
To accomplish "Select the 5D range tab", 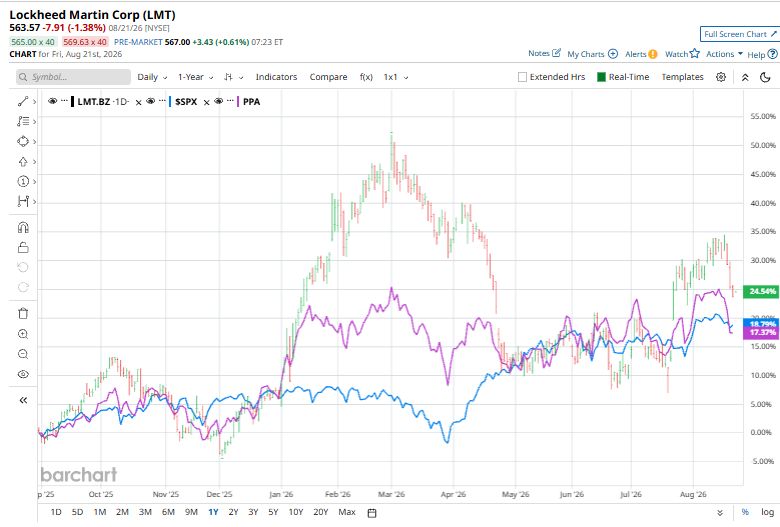I will click(78, 512).
